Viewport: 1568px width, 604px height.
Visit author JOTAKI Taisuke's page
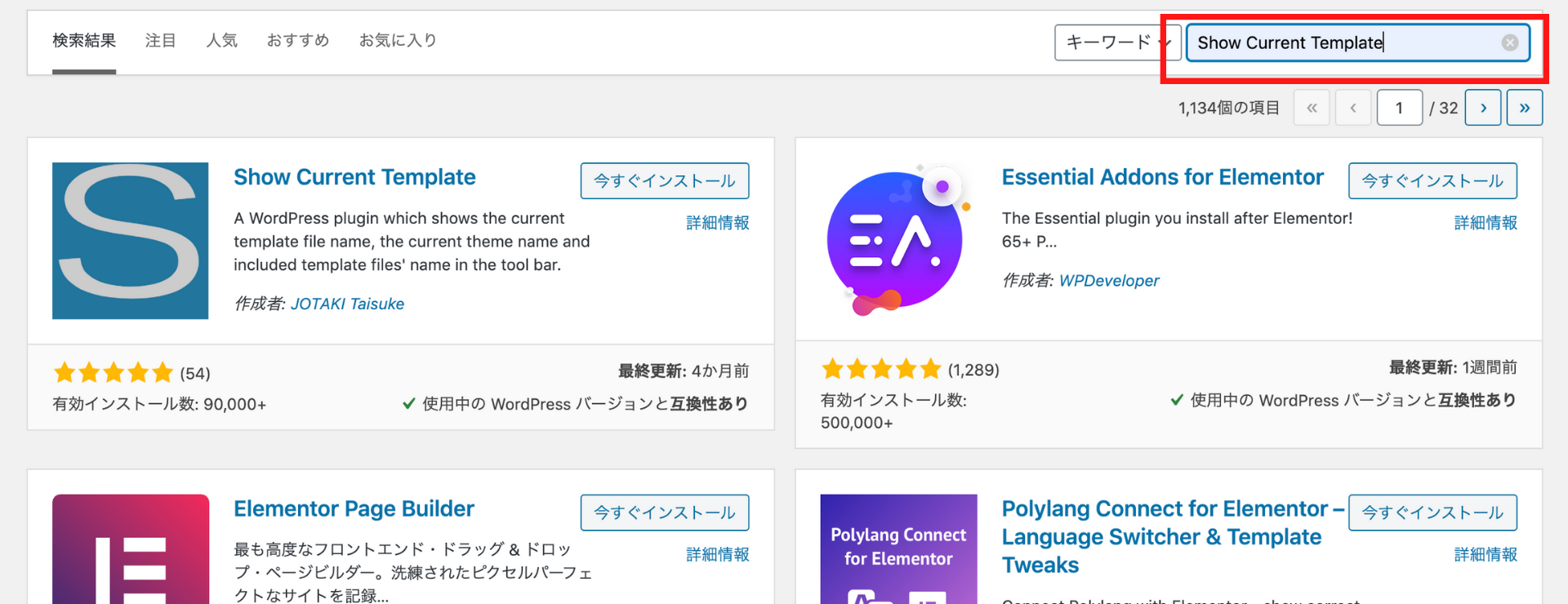347,304
